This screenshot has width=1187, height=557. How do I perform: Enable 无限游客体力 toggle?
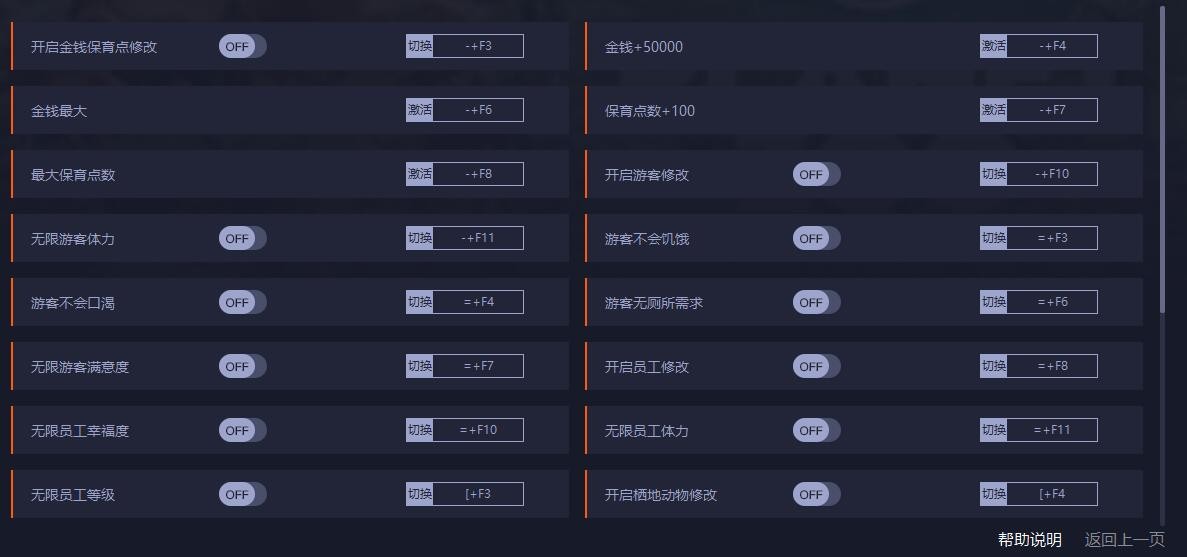(242, 238)
